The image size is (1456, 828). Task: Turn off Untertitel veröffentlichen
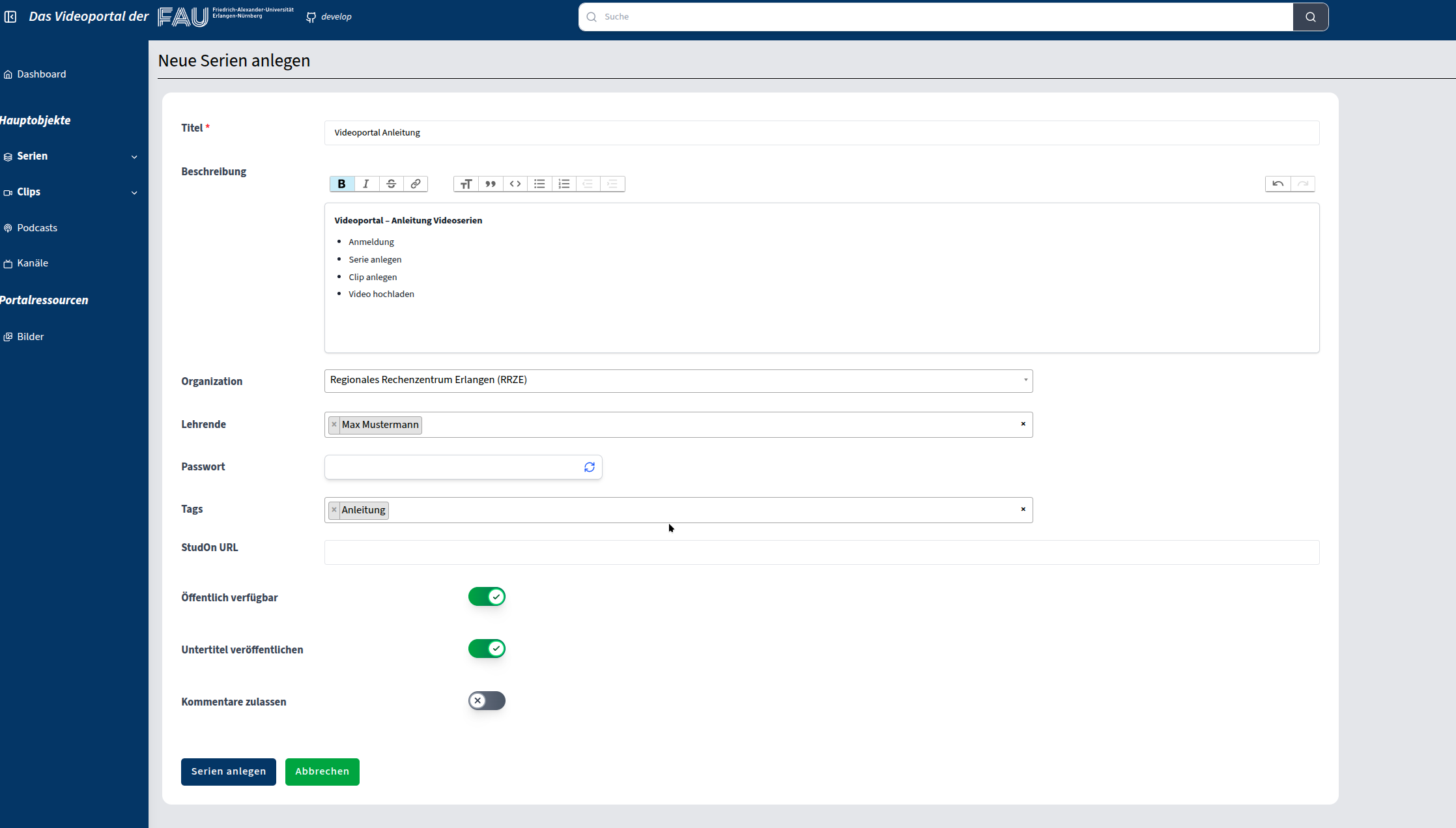487,649
